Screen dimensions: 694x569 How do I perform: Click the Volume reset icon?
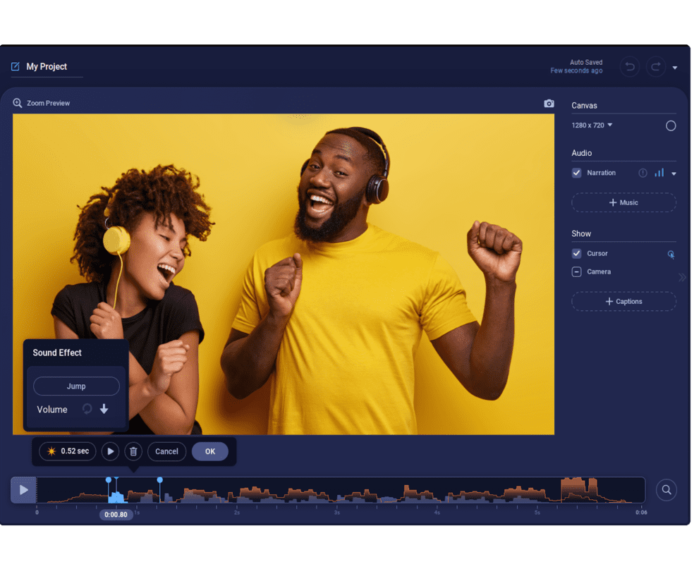coord(87,409)
